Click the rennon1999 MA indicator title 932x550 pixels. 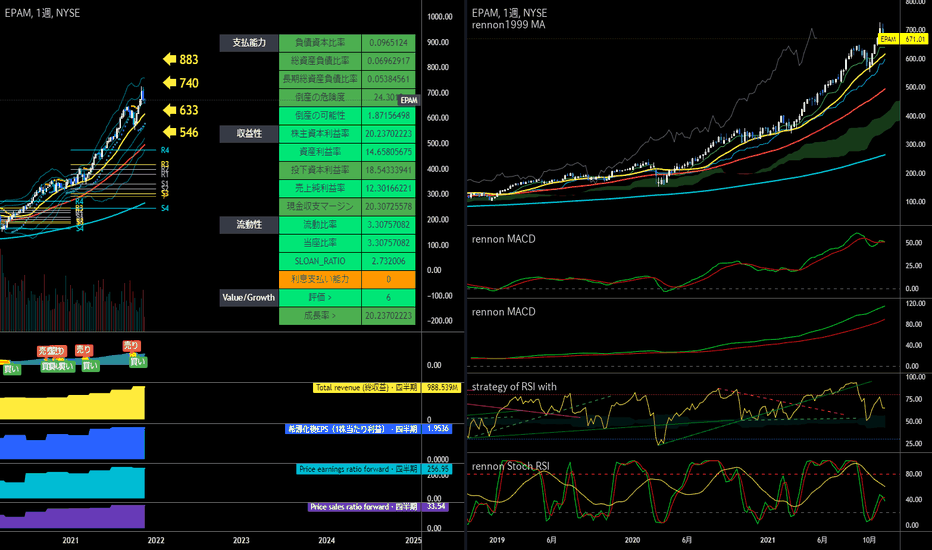pos(508,25)
